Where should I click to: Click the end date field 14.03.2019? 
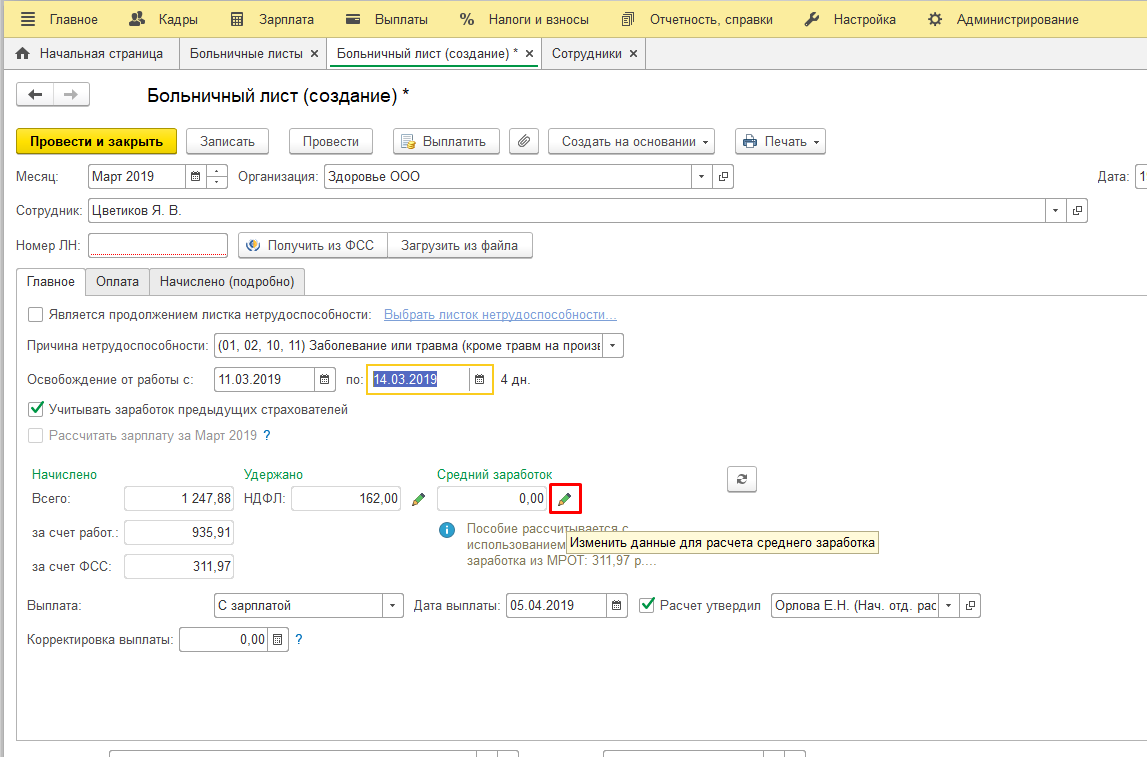tap(419, 379)
